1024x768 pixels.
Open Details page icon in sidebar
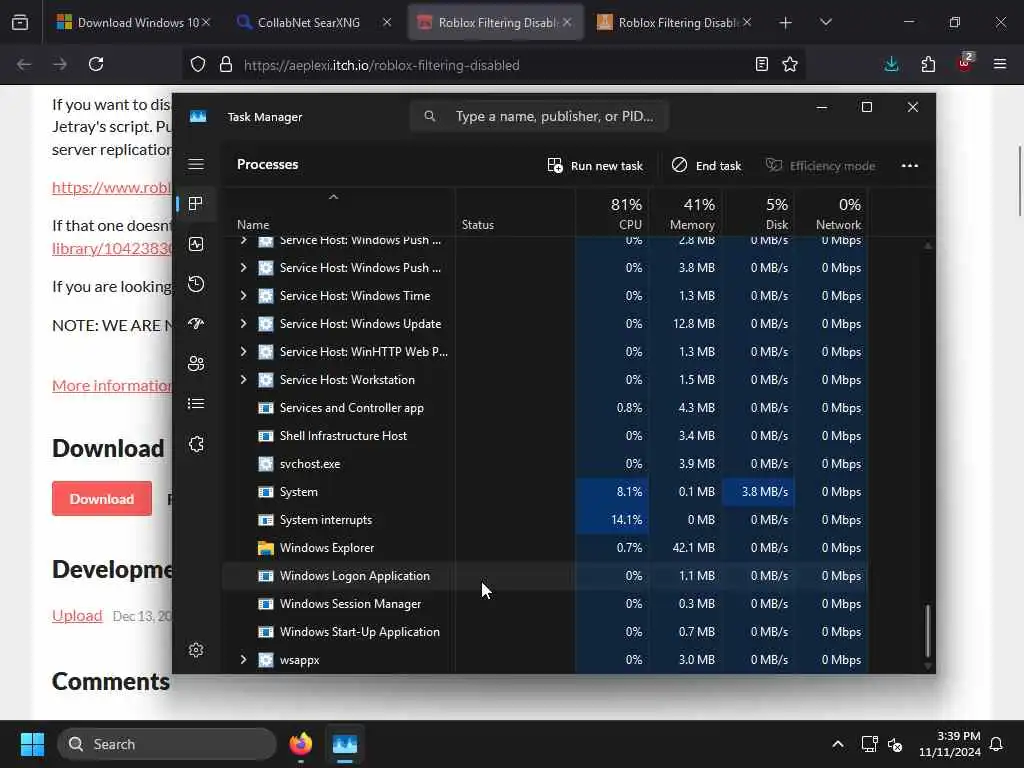coord(196,404)
